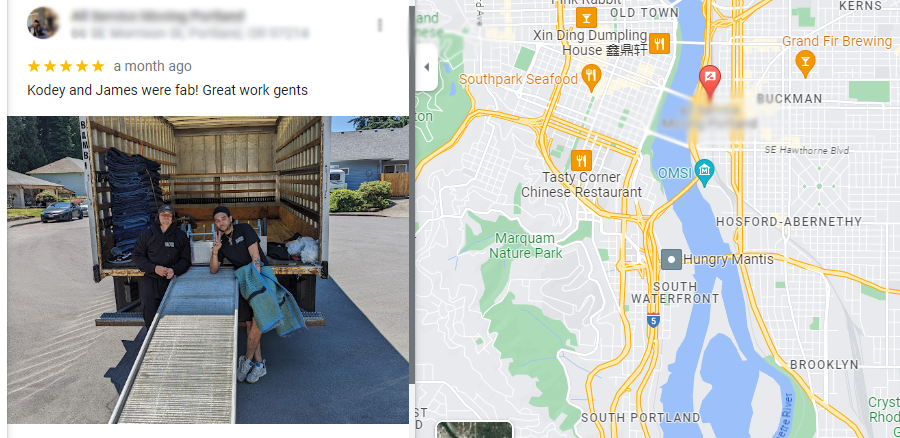Image resolution: width=900 pixels, height=438 pixels.
Task: Open the movers truck review photo
Action: [208, 270]
